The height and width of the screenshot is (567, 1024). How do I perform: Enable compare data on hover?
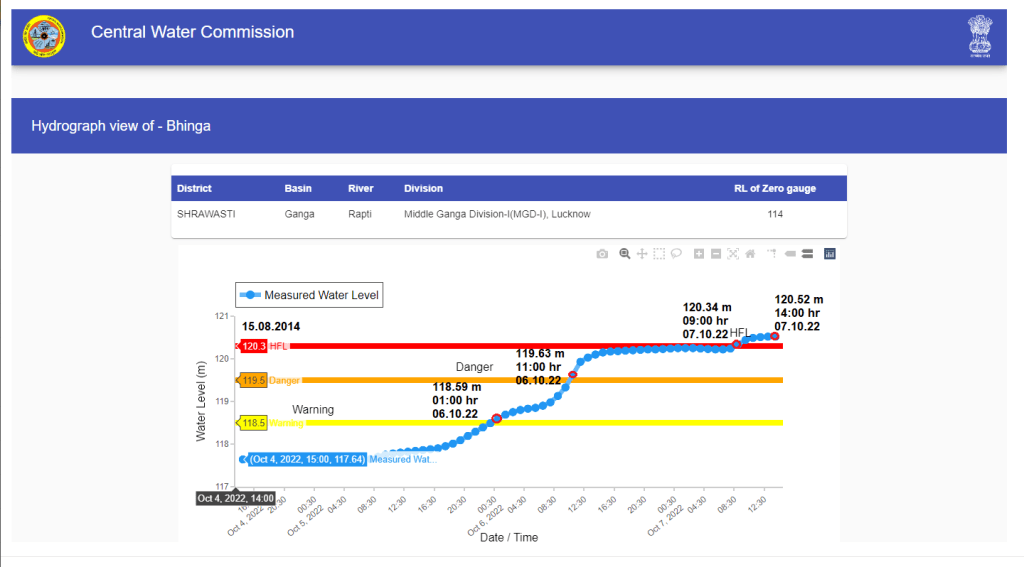point(806,254)
